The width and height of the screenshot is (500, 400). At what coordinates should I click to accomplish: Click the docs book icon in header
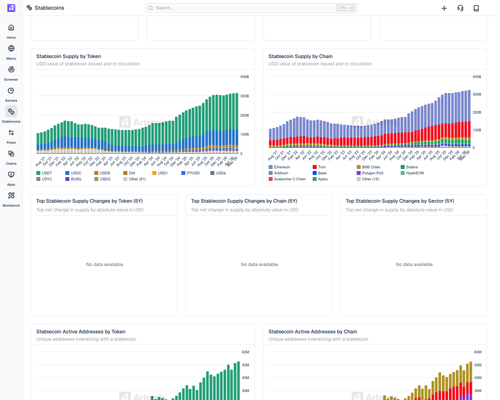476,8
